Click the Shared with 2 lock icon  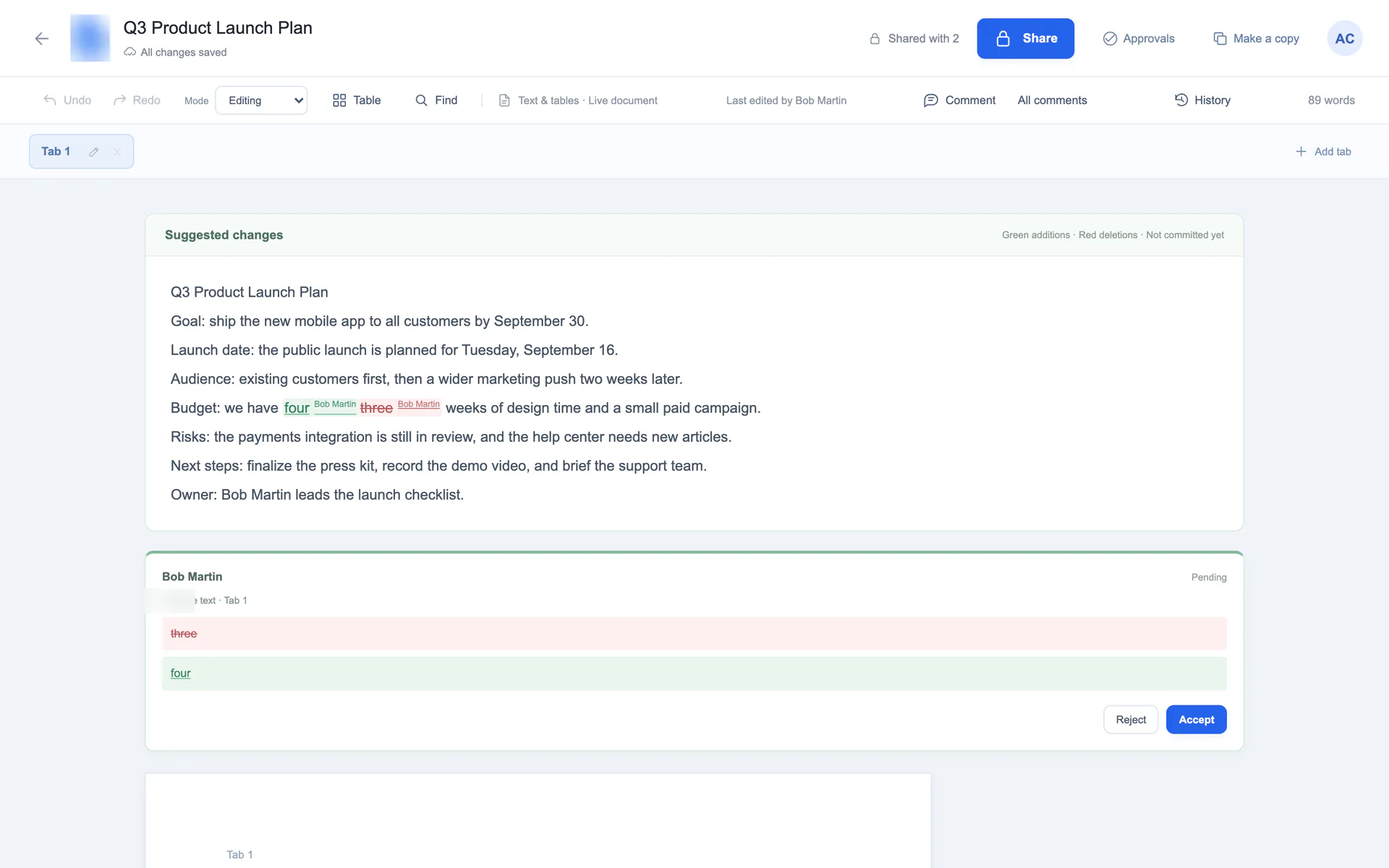point(875,38)
